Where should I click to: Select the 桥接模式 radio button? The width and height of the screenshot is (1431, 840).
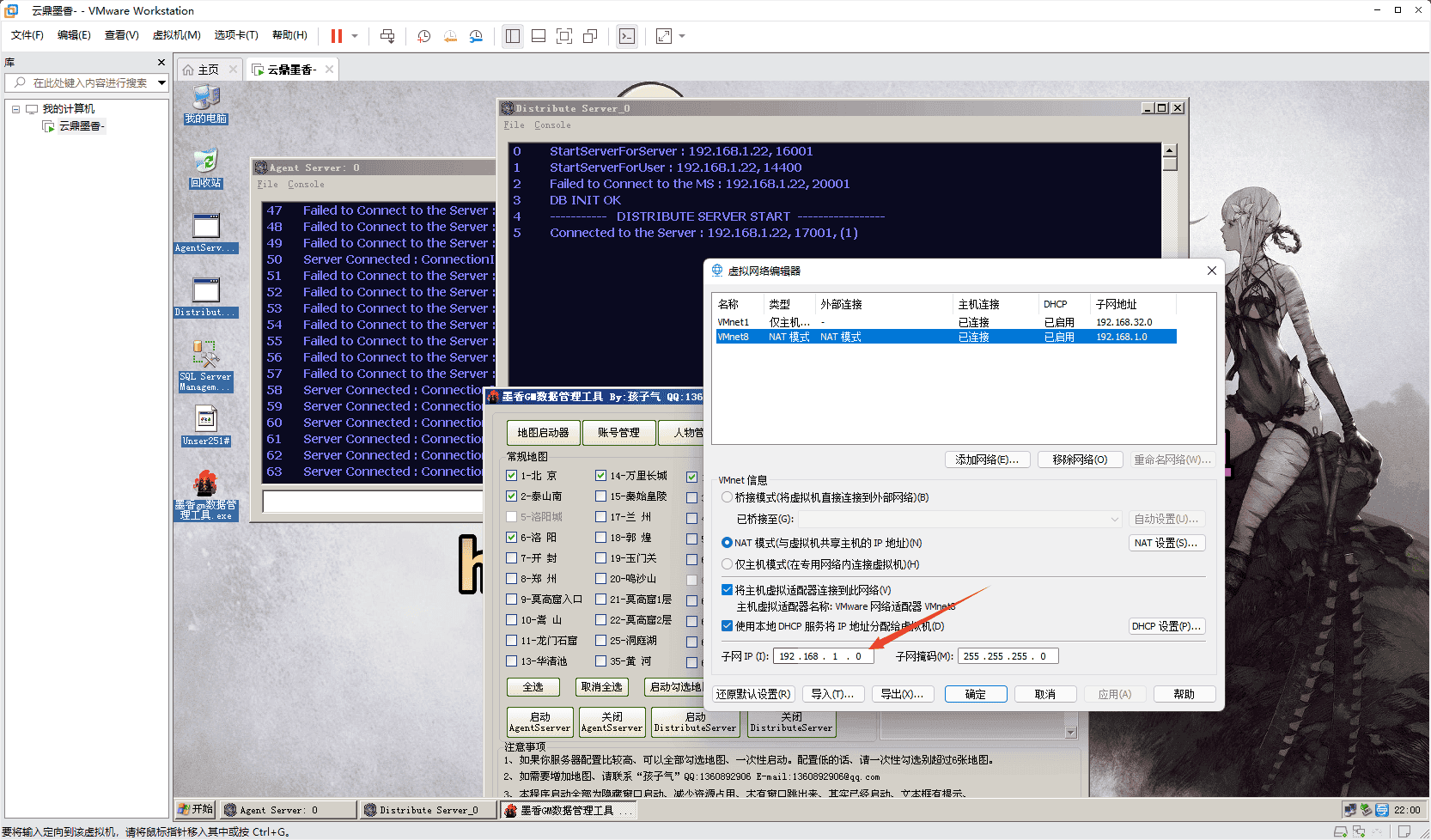727,496
